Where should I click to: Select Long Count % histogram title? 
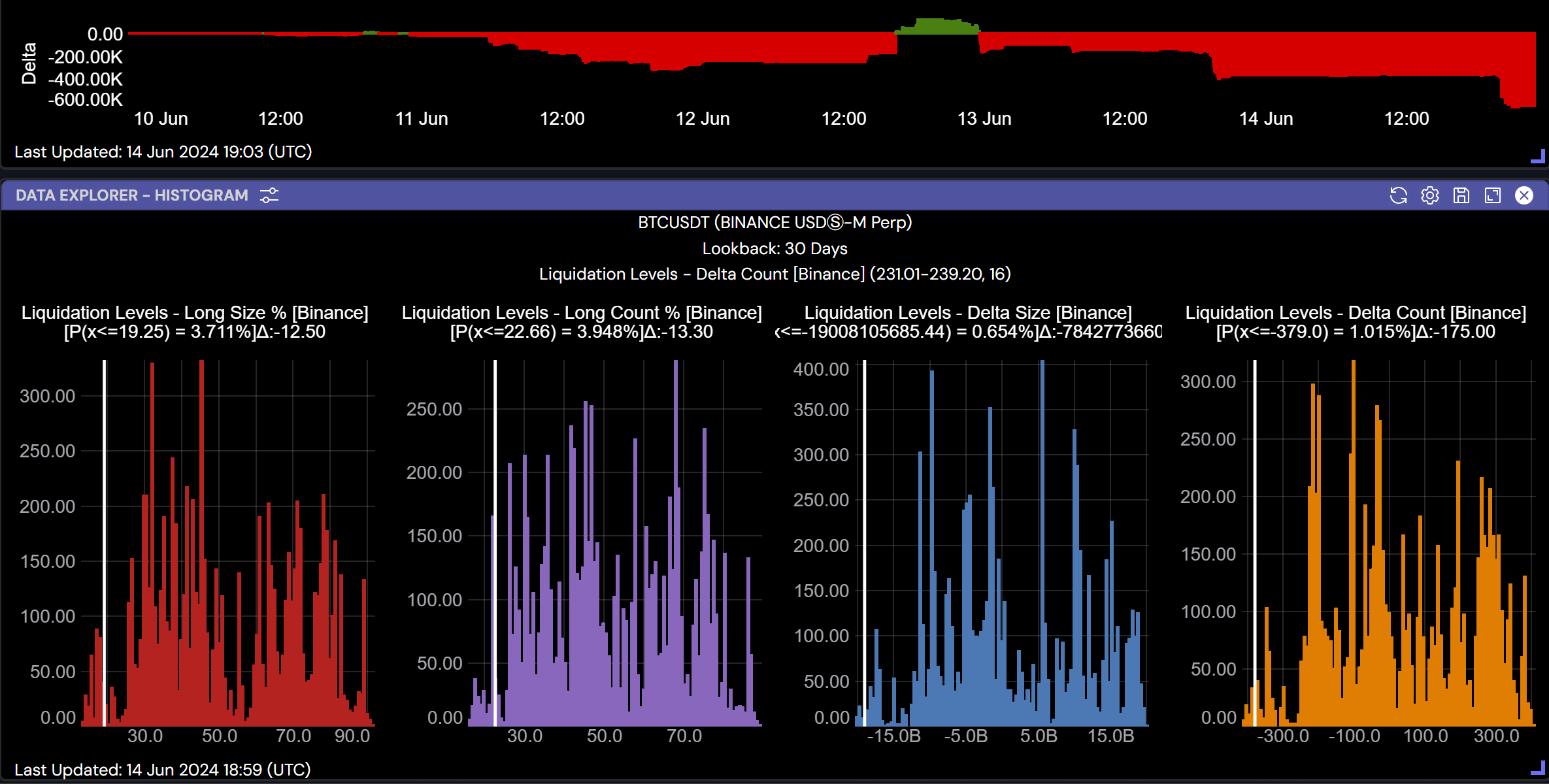click(582, 313)
